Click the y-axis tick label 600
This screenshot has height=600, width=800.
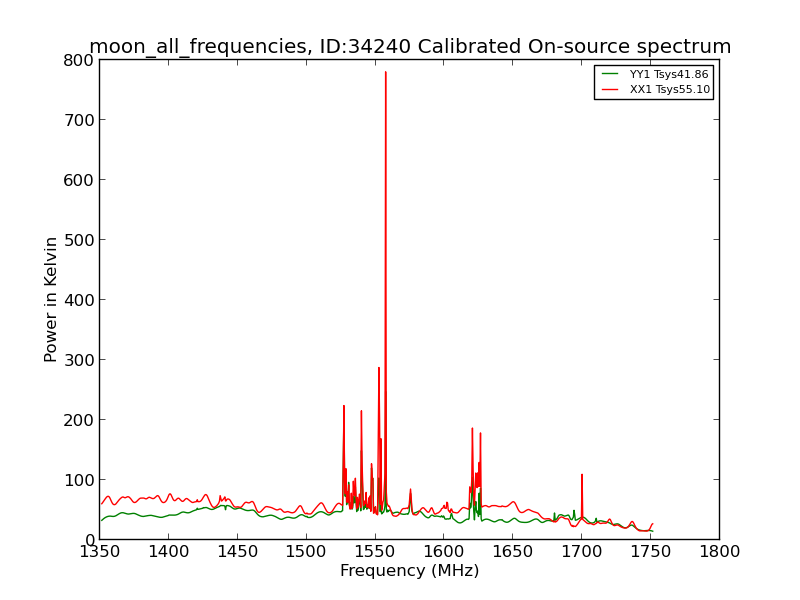coord(79,180)
